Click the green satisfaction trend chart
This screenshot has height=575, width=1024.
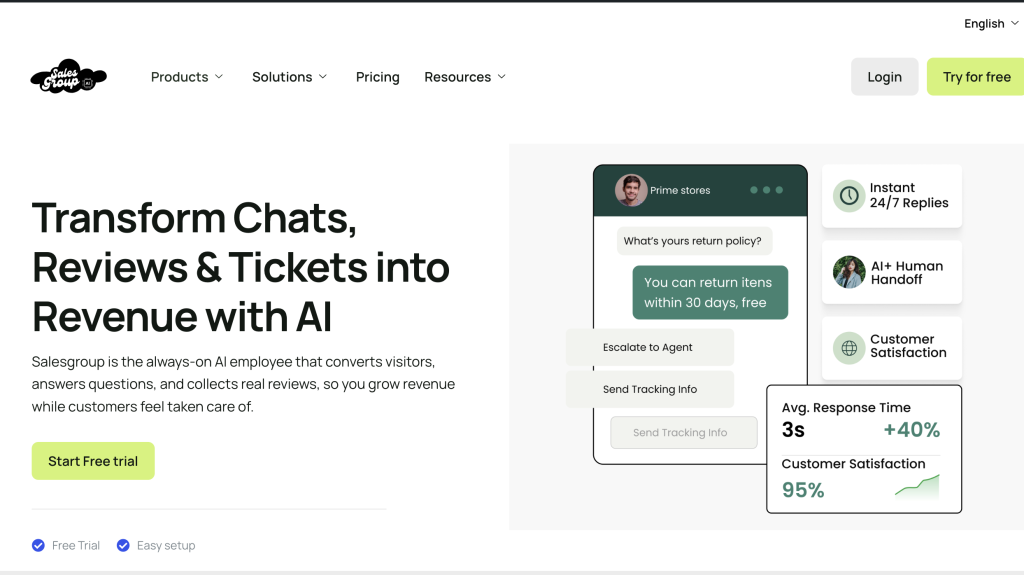click(917, 486)
